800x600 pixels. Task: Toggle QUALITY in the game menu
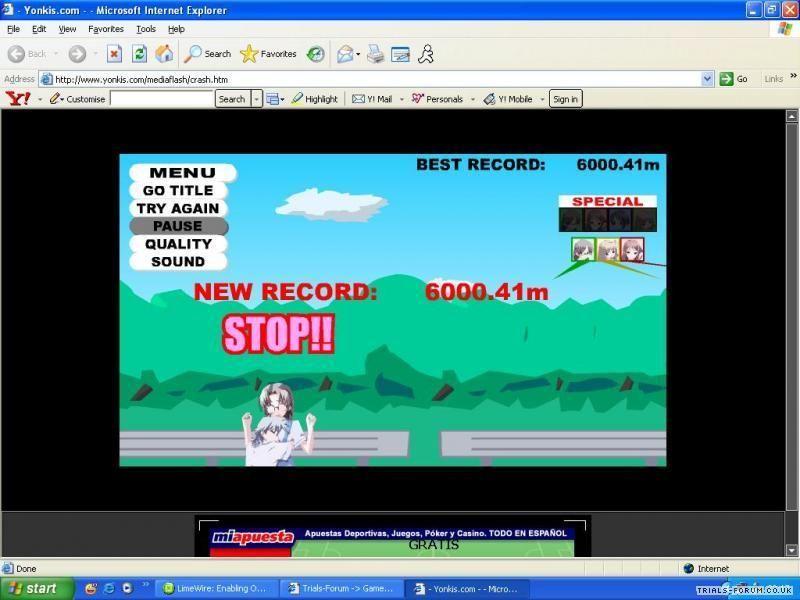[x=178, y=244]
